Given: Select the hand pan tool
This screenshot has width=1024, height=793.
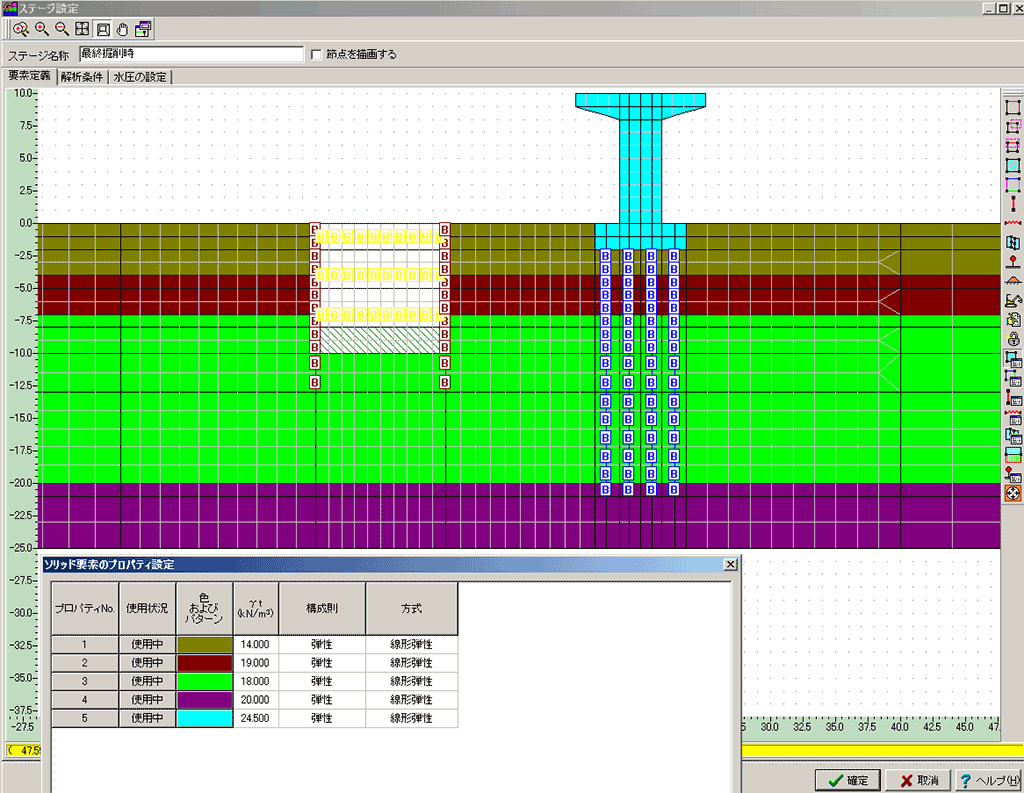Looking at the screenshot, I should [123, 28].
